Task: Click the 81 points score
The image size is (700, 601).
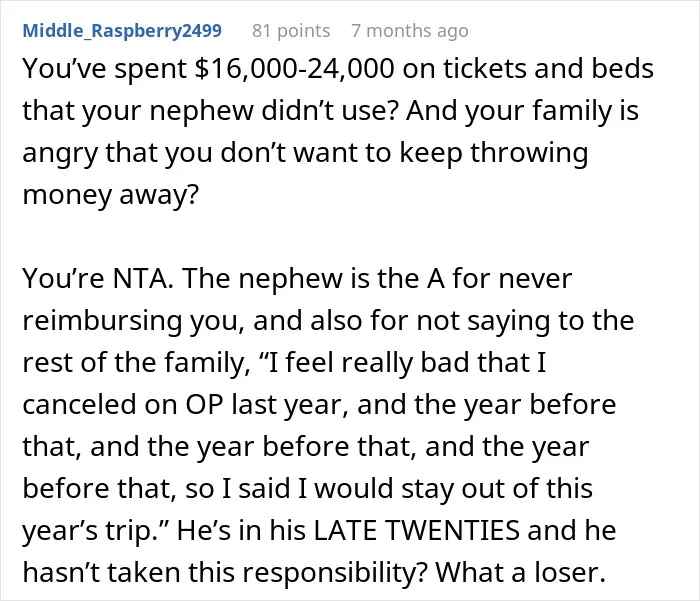Action: (x=291, y=31)
